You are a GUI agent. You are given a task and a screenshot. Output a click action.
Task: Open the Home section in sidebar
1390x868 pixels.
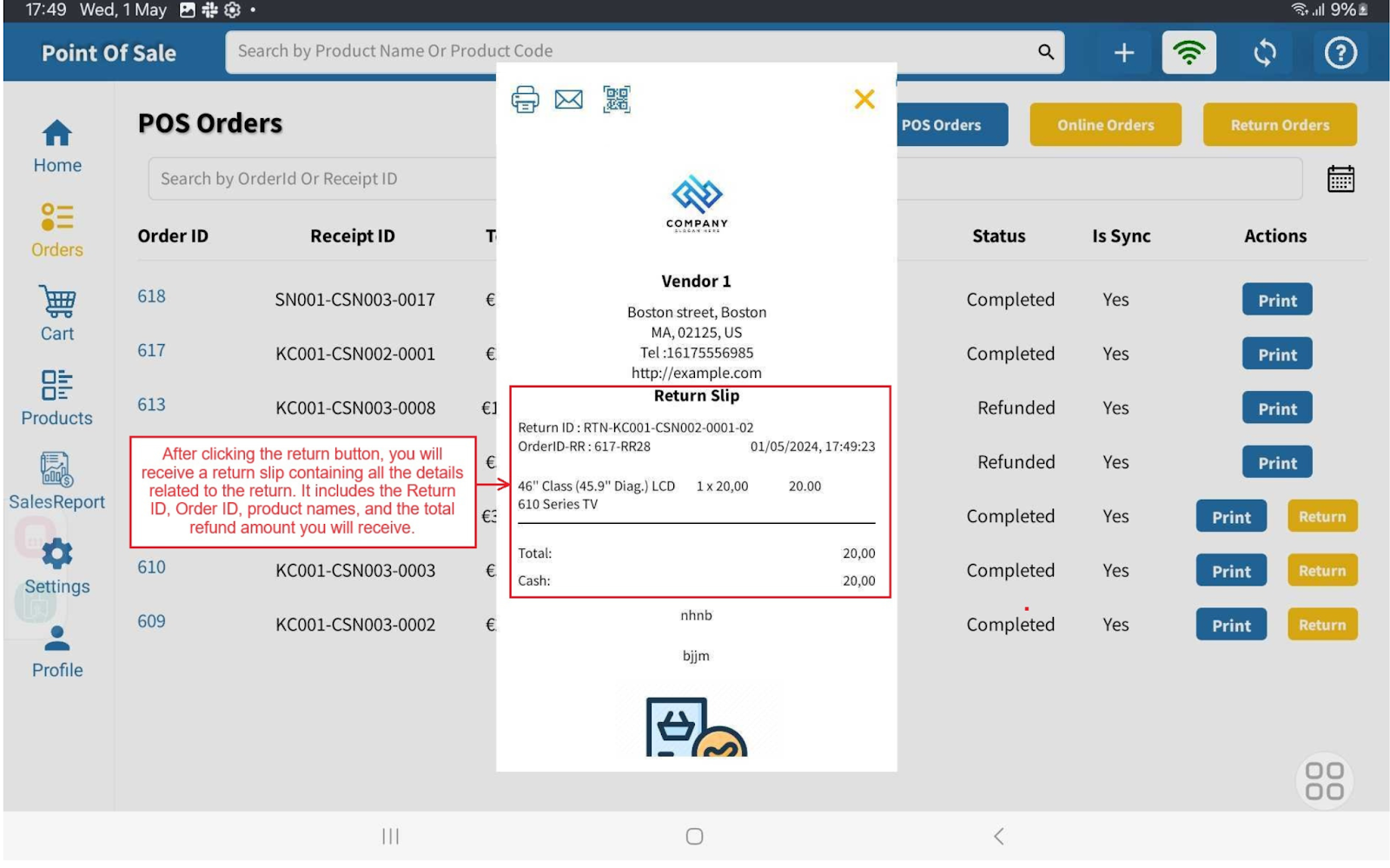point(57,146)
